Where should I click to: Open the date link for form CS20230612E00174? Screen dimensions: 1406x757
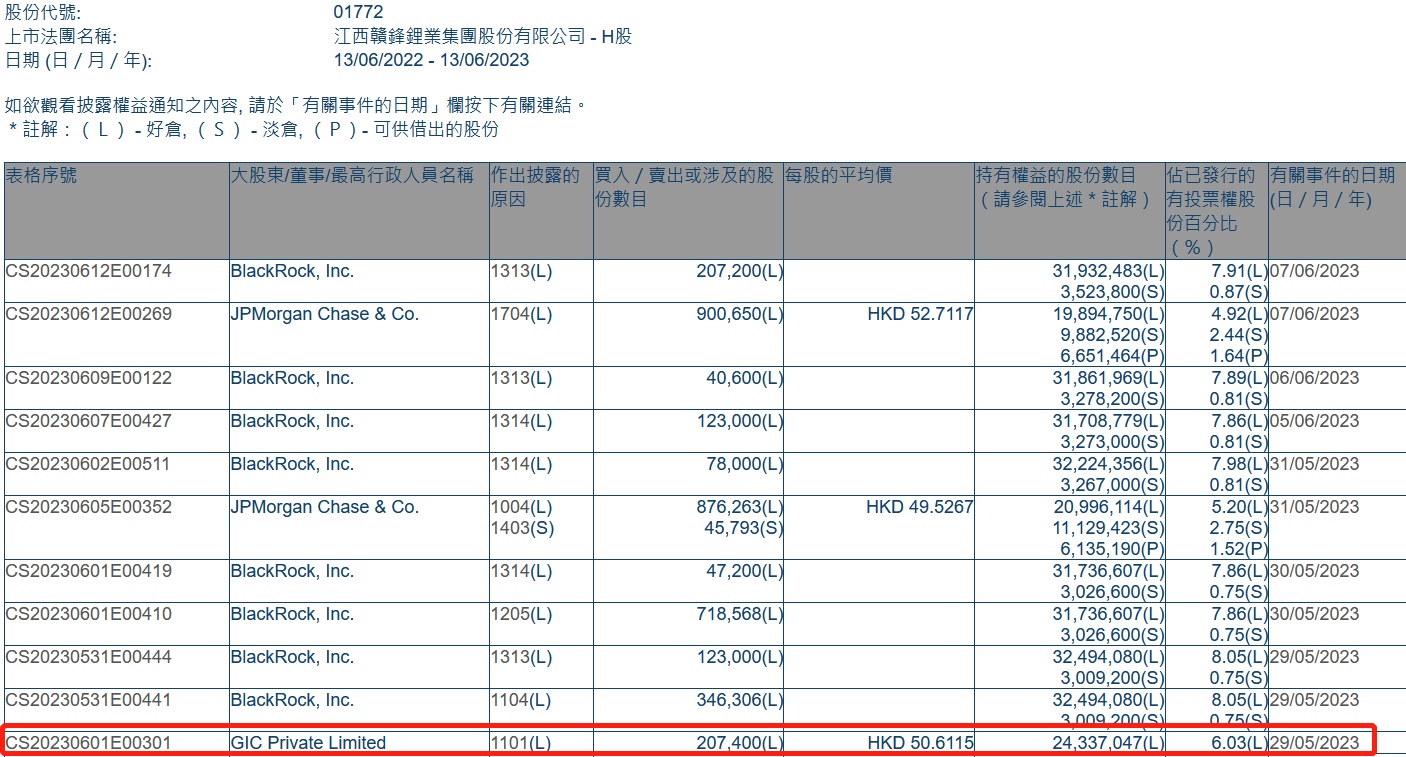tap(1315, 271)
